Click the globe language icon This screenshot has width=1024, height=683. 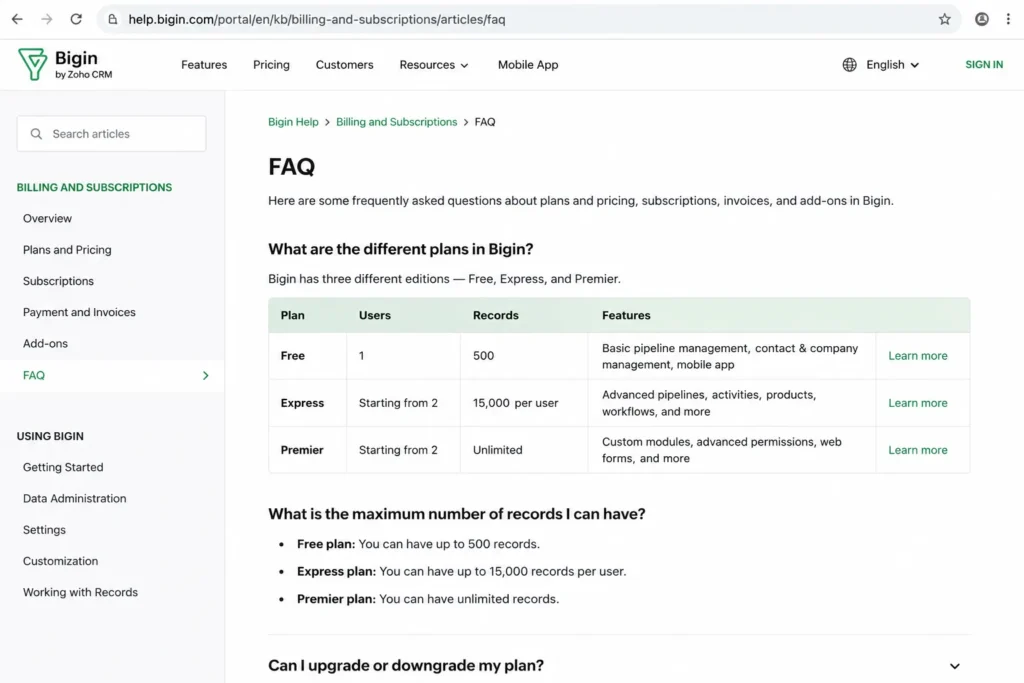(849, 65)
